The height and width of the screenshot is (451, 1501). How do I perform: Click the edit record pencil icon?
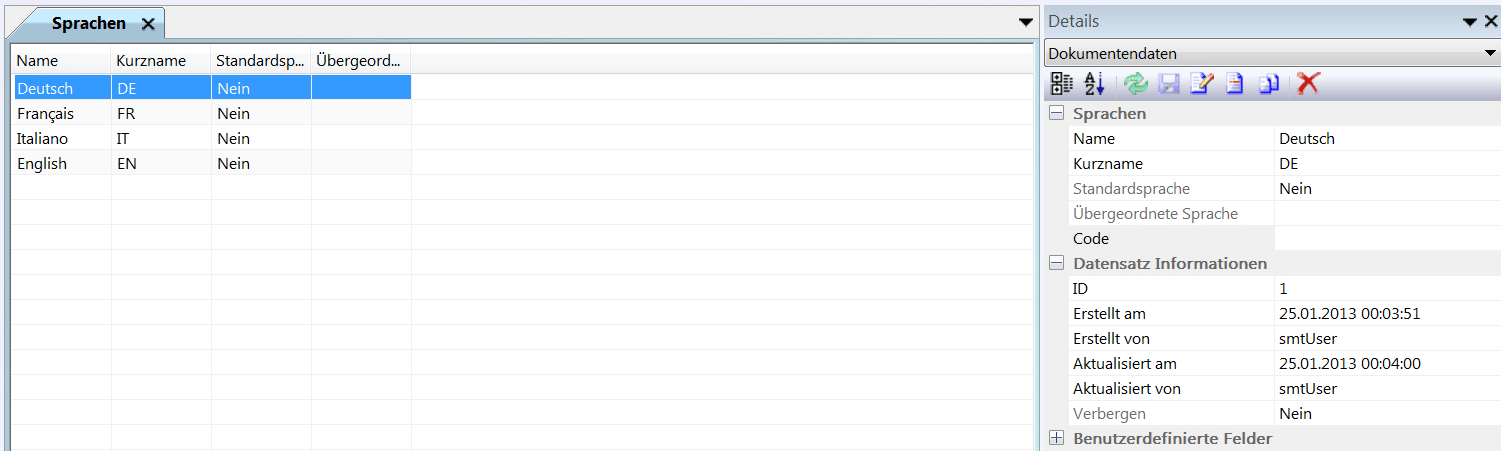[x=1201, y=84]
